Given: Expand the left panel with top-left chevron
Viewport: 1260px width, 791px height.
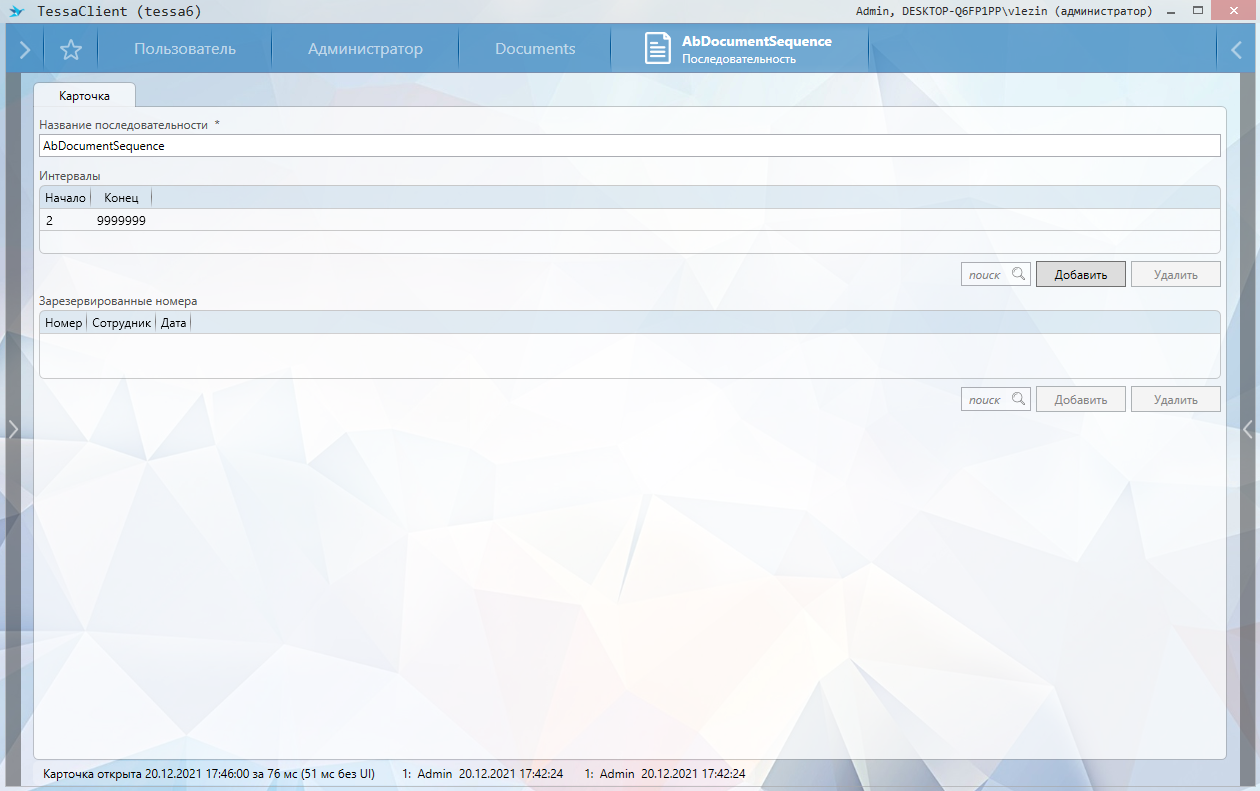Looking at the screenshot, I should (x=24, y=49).
